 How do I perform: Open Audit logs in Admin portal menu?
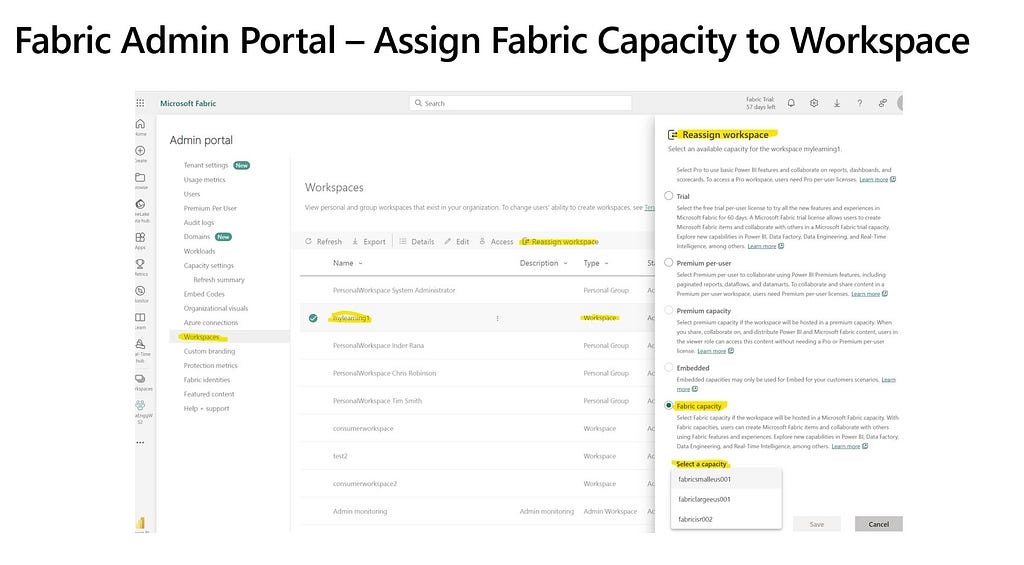pyautogui.click(x=199, y=223)
